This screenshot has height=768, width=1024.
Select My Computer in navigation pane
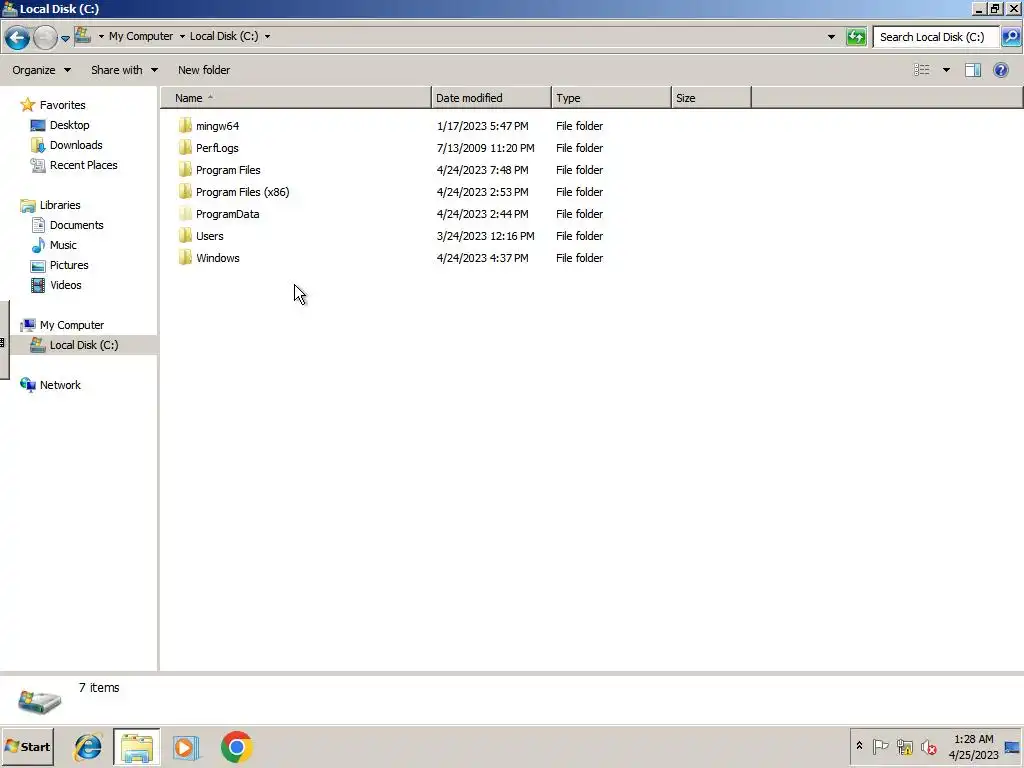click(72, 325)
